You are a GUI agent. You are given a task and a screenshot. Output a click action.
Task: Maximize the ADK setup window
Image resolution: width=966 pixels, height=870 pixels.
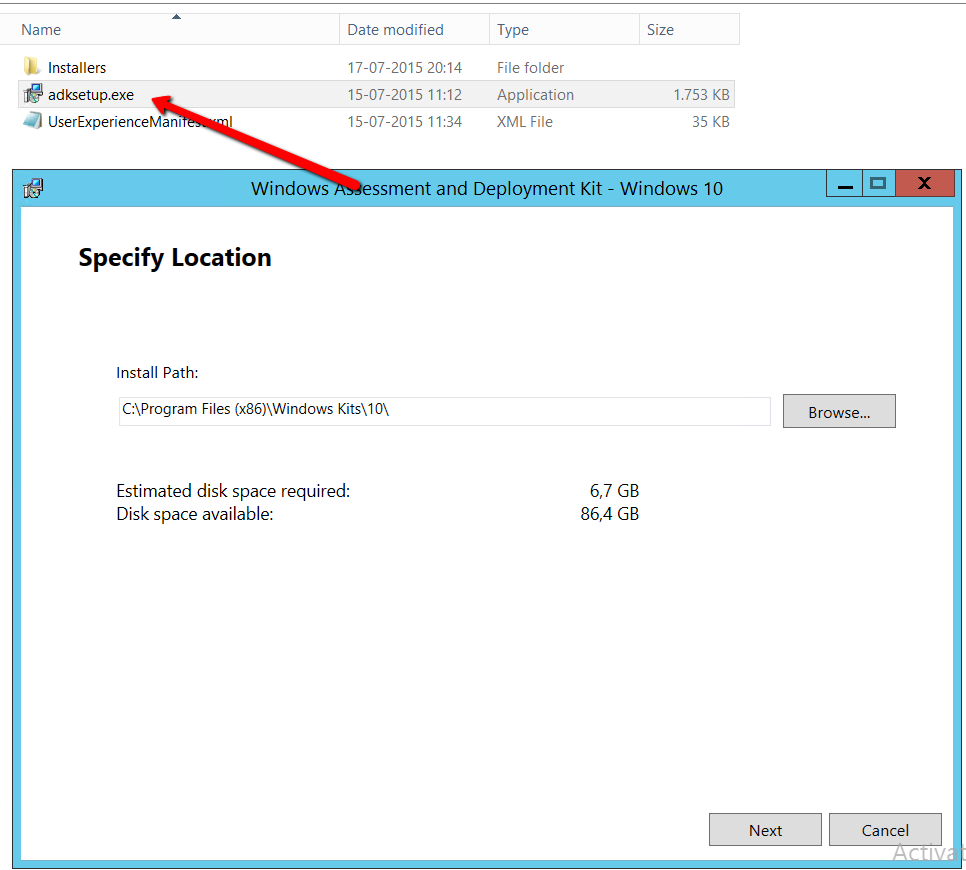tap(878, 184)
